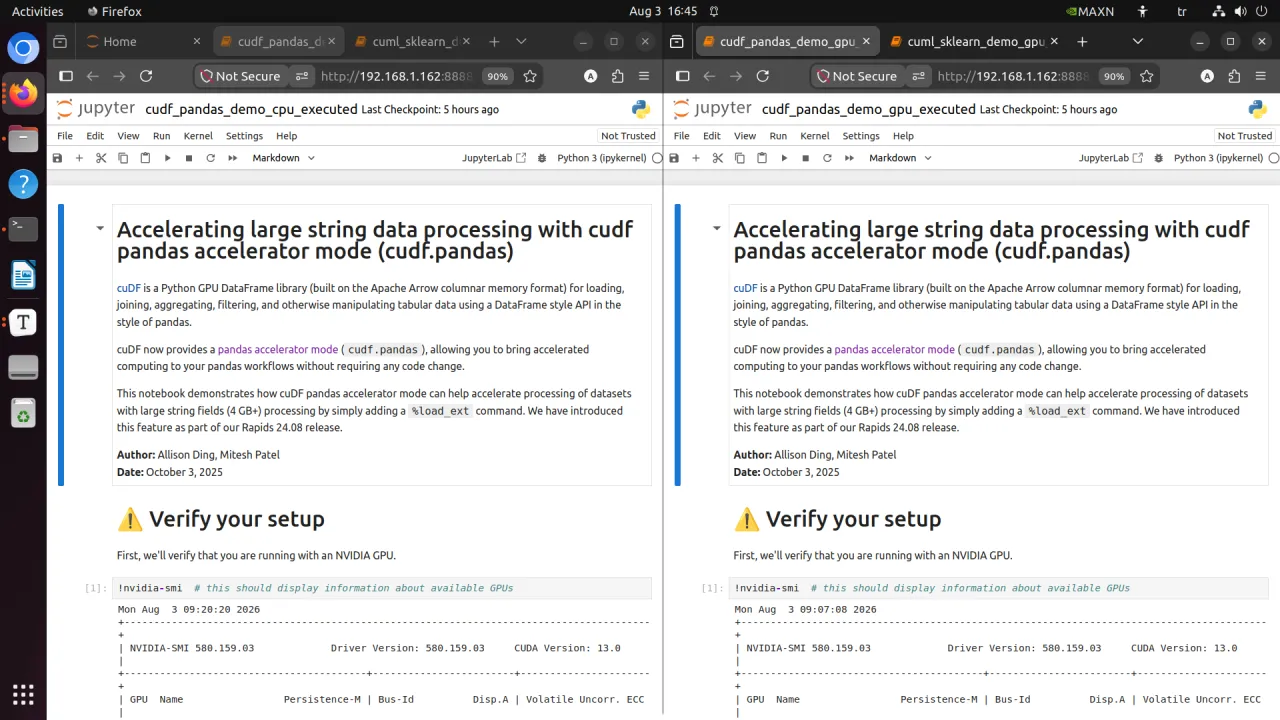This screenshot has height=720, width=1280.
Task: Open the account button in the right Firefox window
Action: (1207, 76)
